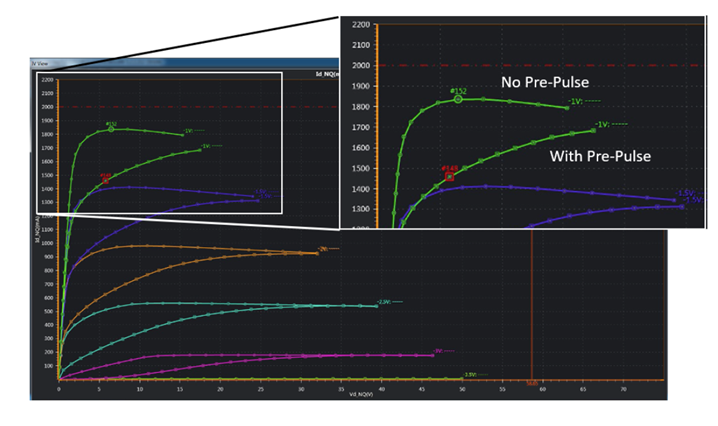Grab the orange vertical cursor line near 58 V
This screenshot has height=426, width=718.
(532, 305)
